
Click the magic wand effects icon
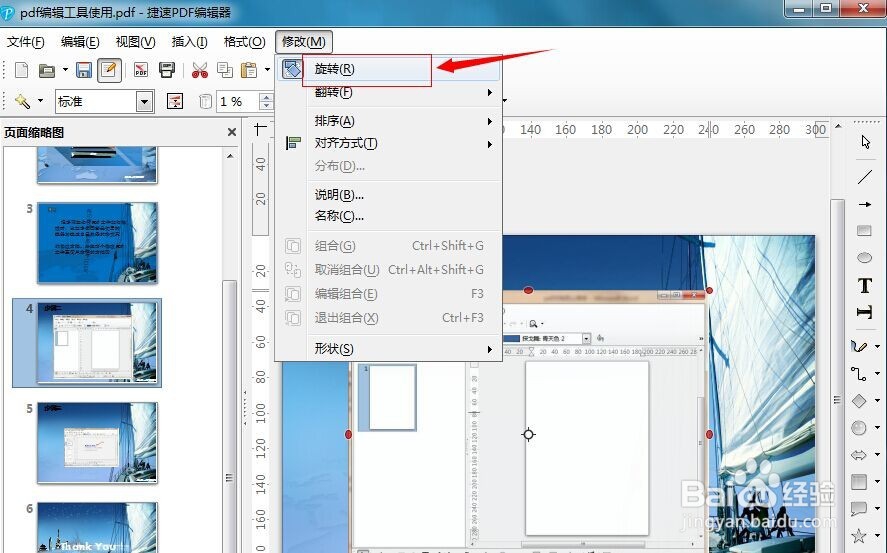23,101
